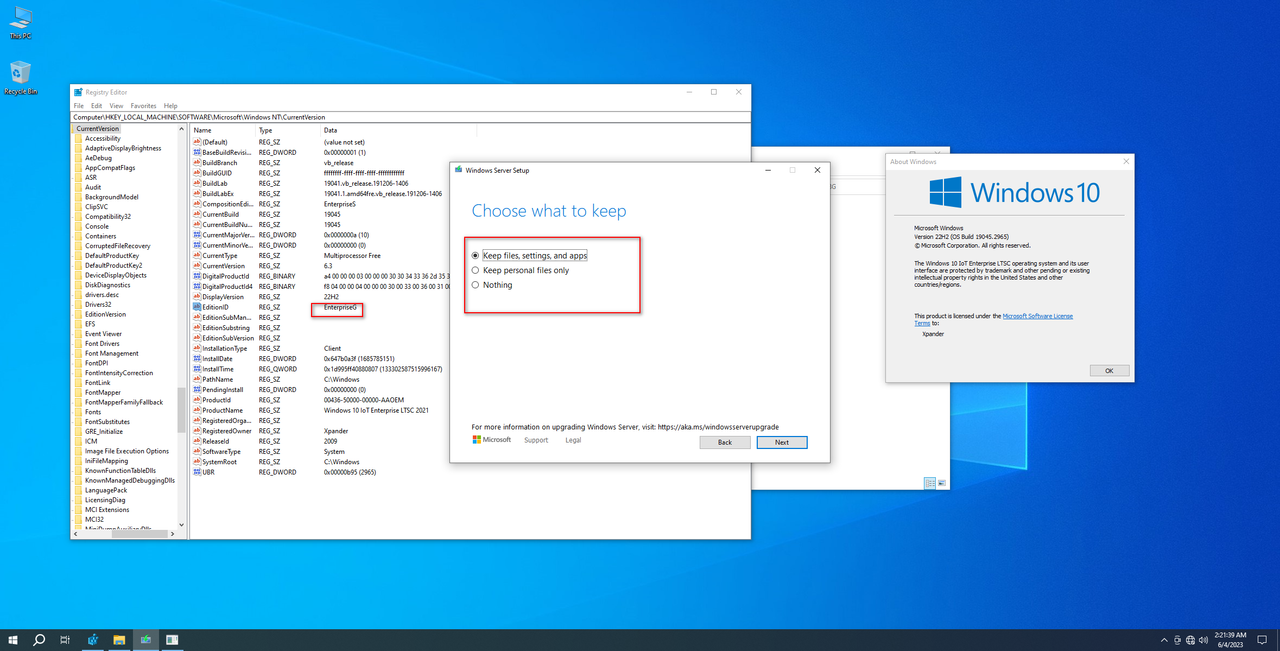
Task: Open the taskbar clock and date
Action: [x=1231, y=640]
